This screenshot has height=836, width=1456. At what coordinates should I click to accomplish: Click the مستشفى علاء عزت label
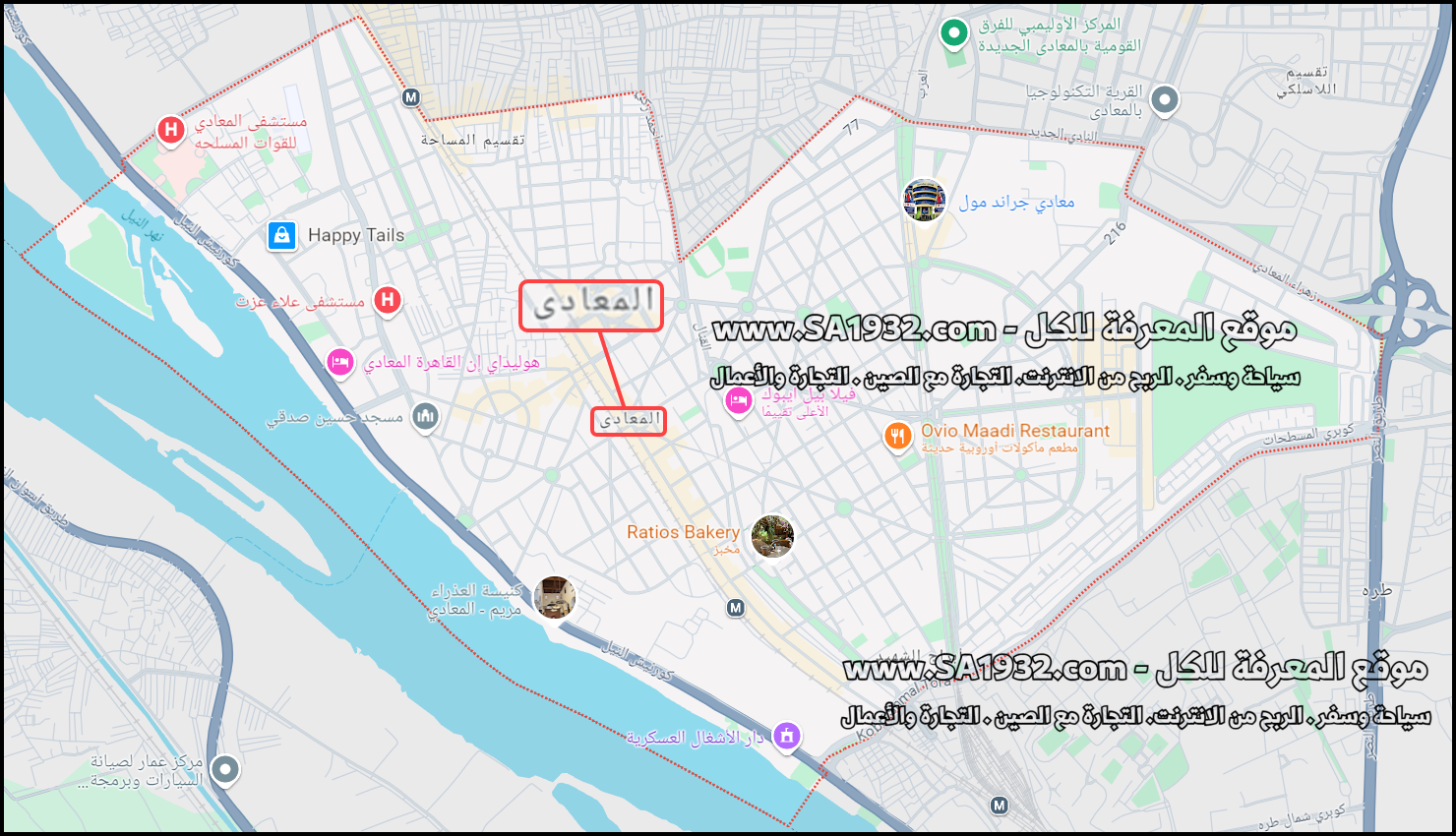point(300,301)
